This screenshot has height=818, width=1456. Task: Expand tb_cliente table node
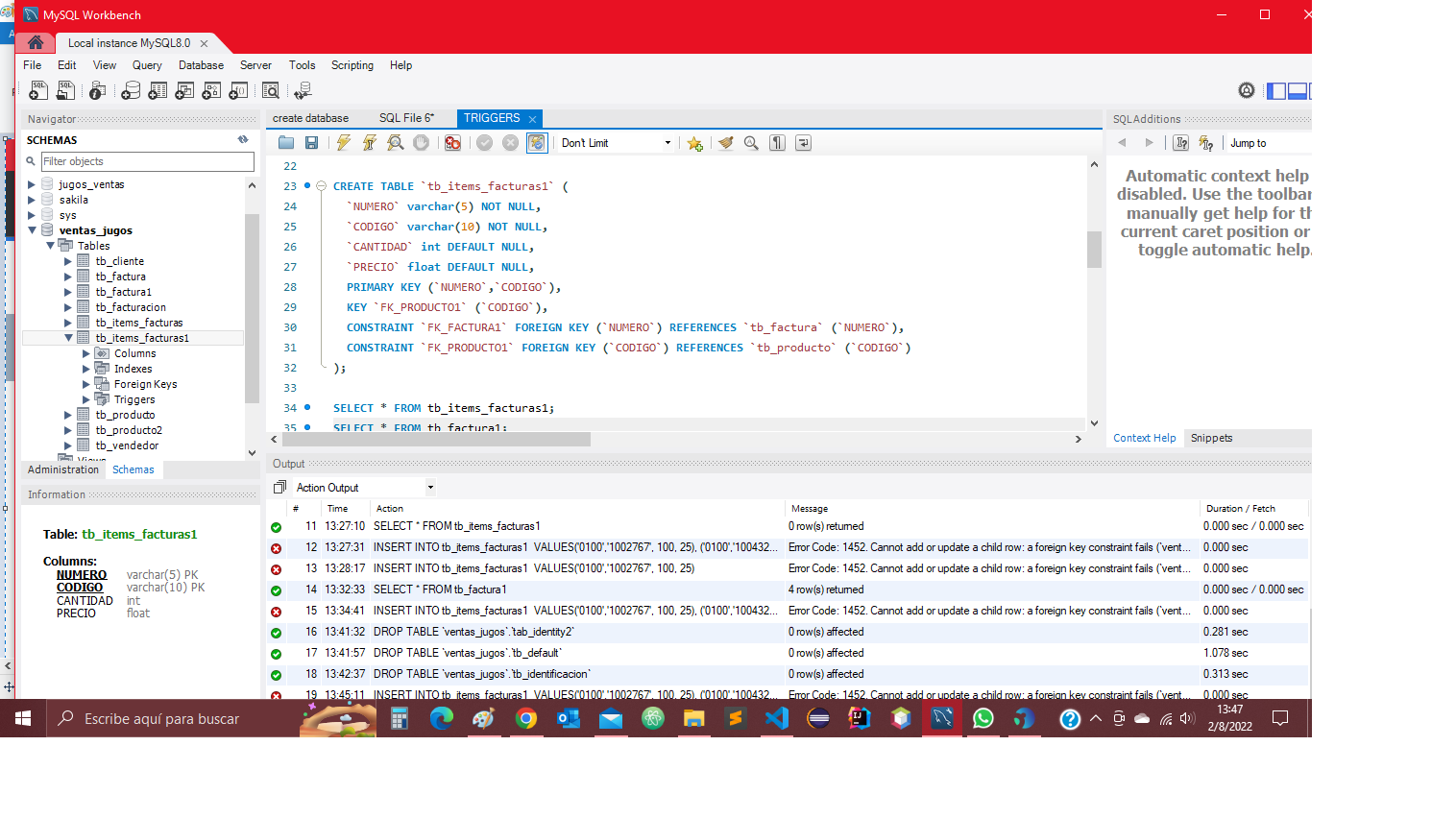click(x=67, y=261)
